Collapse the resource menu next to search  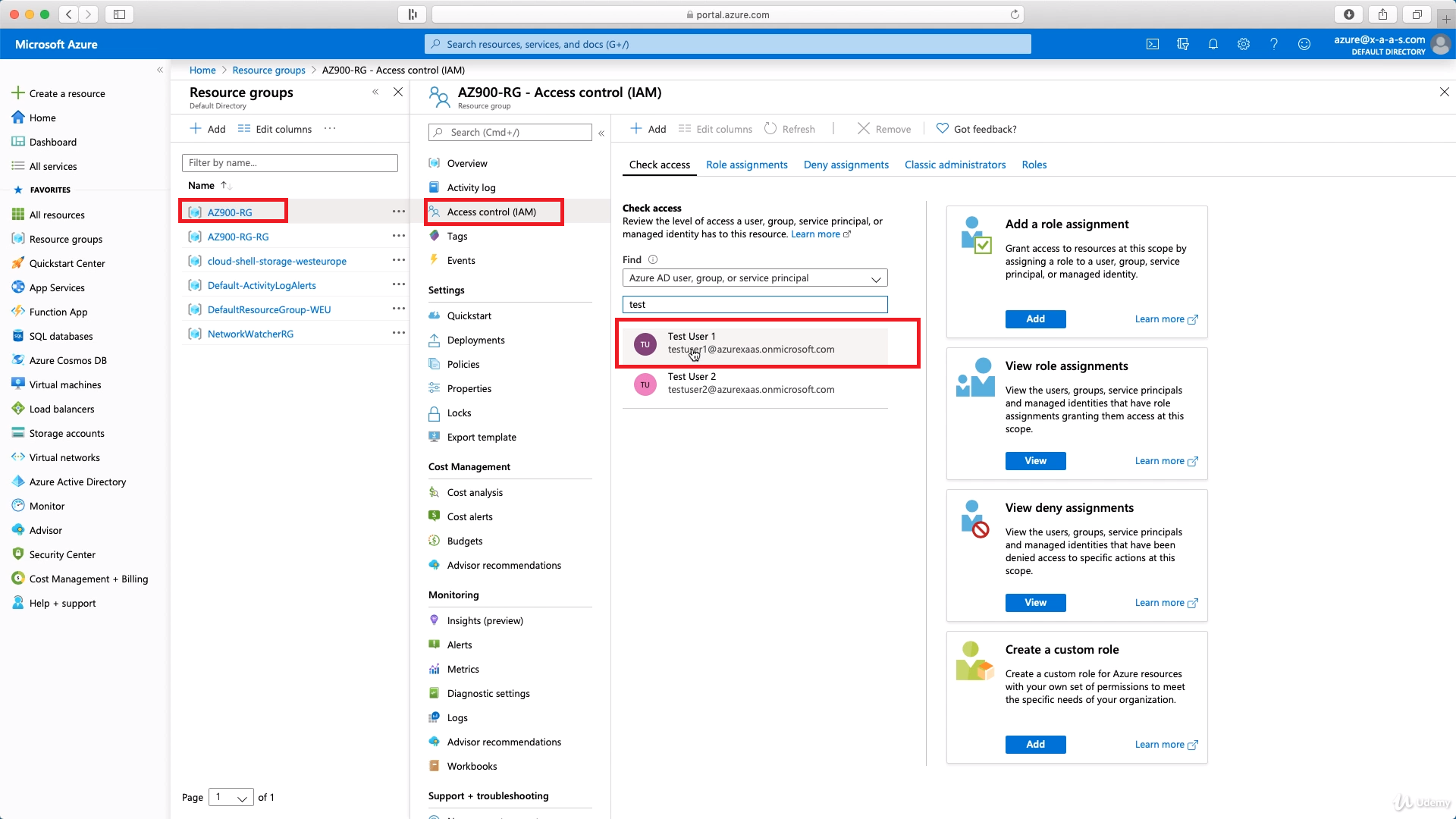(x=601, y=133)
